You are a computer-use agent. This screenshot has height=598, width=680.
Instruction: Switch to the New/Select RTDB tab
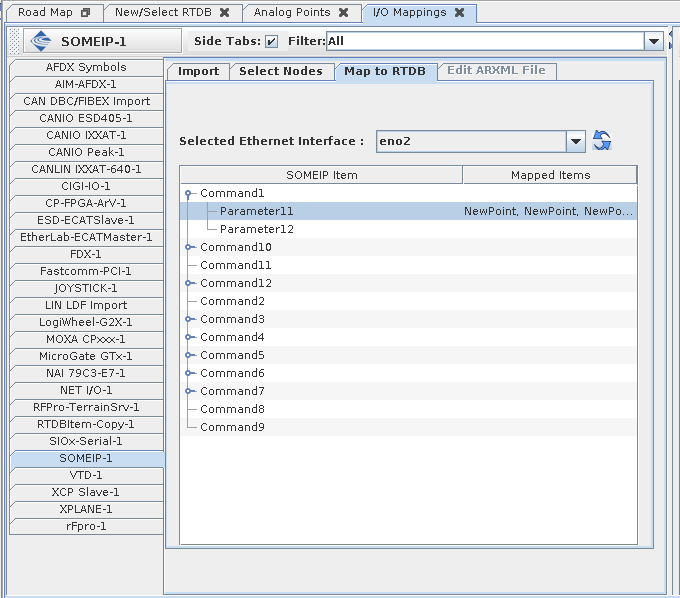[x=163, y=13]
